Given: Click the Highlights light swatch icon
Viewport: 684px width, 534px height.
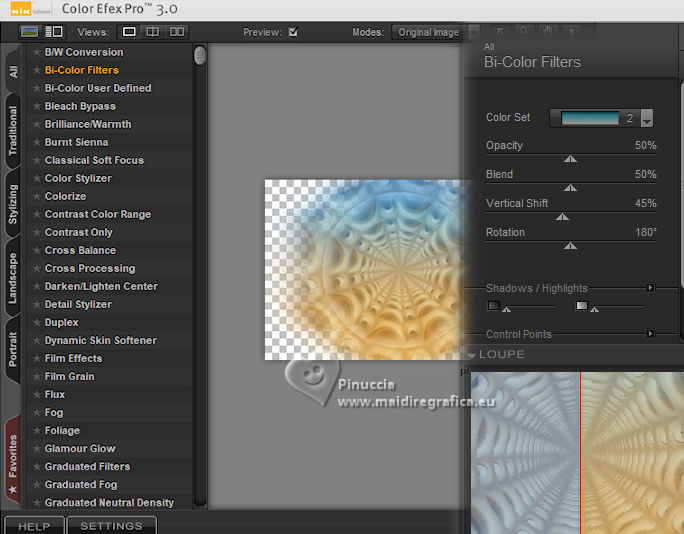Looking at the screenshot, I should (x=581, y=305).
